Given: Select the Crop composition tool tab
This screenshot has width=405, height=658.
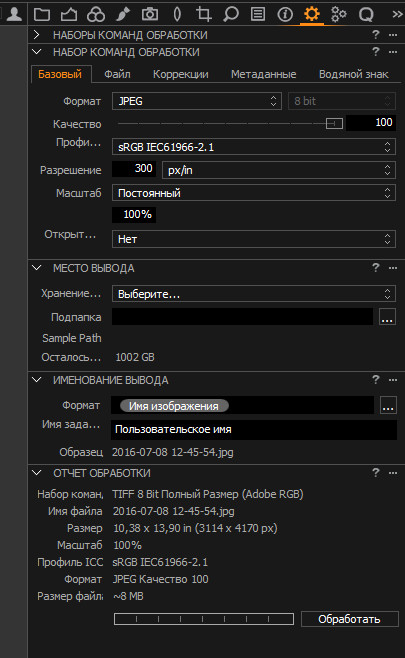Looking at the screenshot, I should point(204,14).
